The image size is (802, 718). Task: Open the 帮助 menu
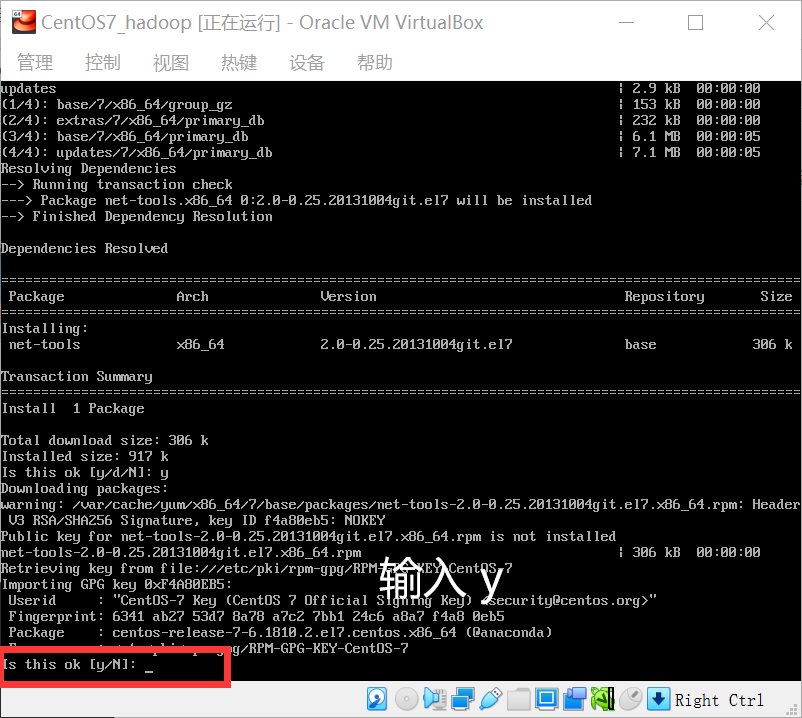tap(375, 63)
